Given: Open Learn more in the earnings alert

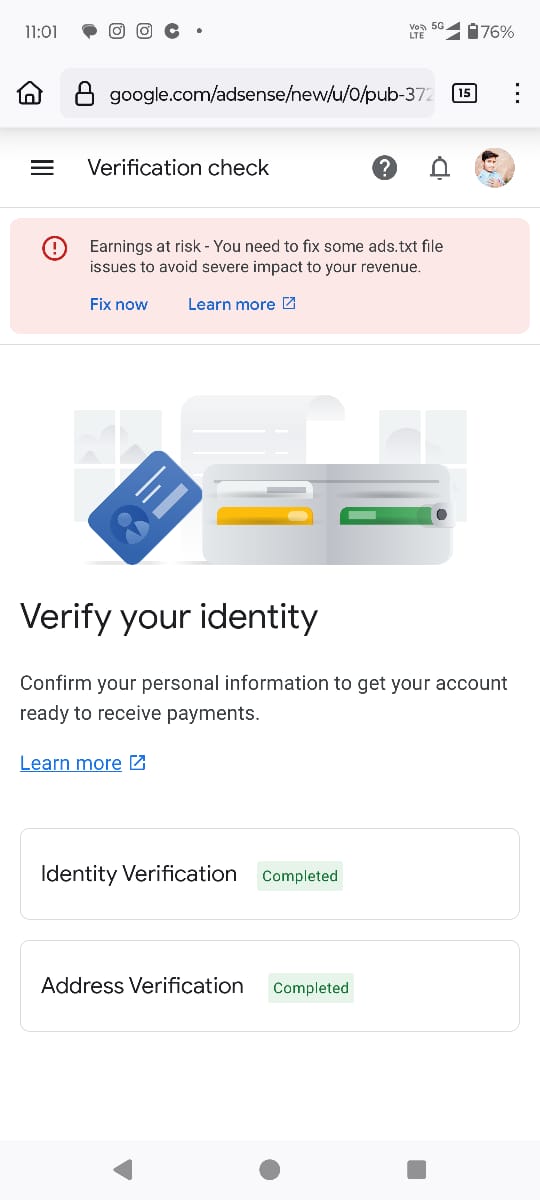Looking at the screenshot, I should 231,304.
